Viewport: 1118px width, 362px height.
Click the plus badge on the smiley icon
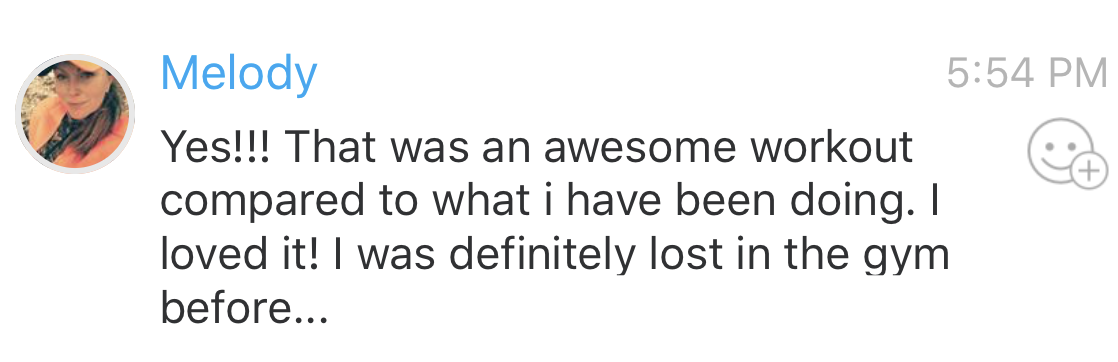pyautogui.click(x=1089, y=170)
